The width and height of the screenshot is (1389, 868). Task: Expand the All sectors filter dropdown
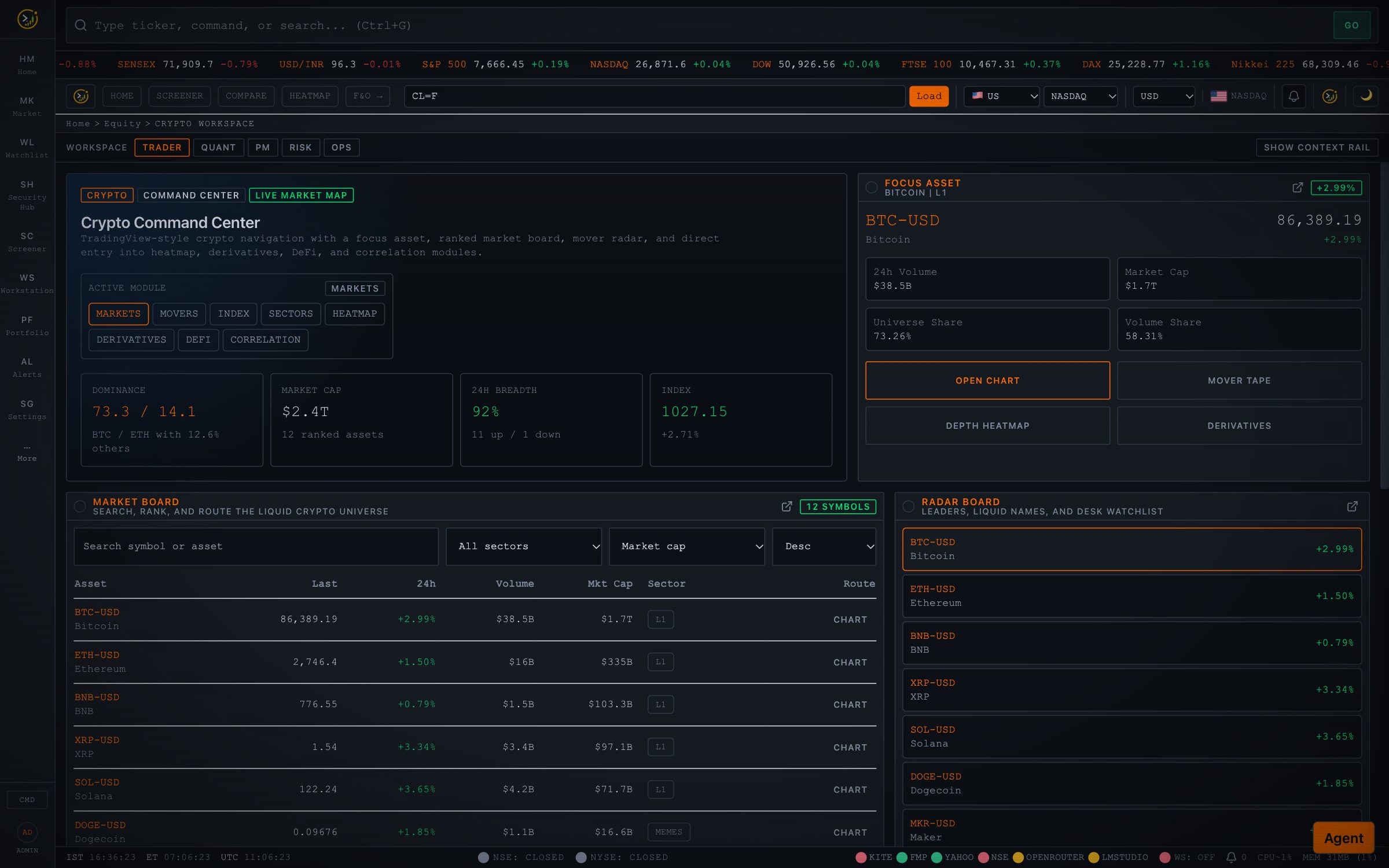[x=524, y=546]
